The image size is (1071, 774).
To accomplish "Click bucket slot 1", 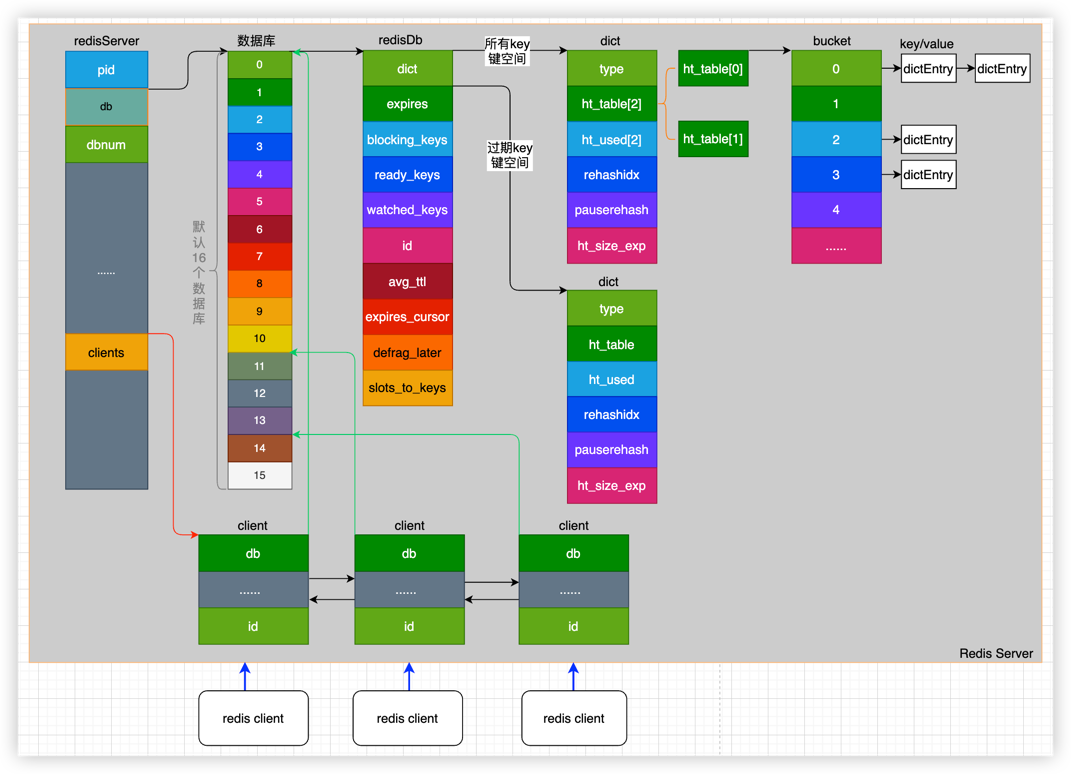I will click(x=836, y=104).
